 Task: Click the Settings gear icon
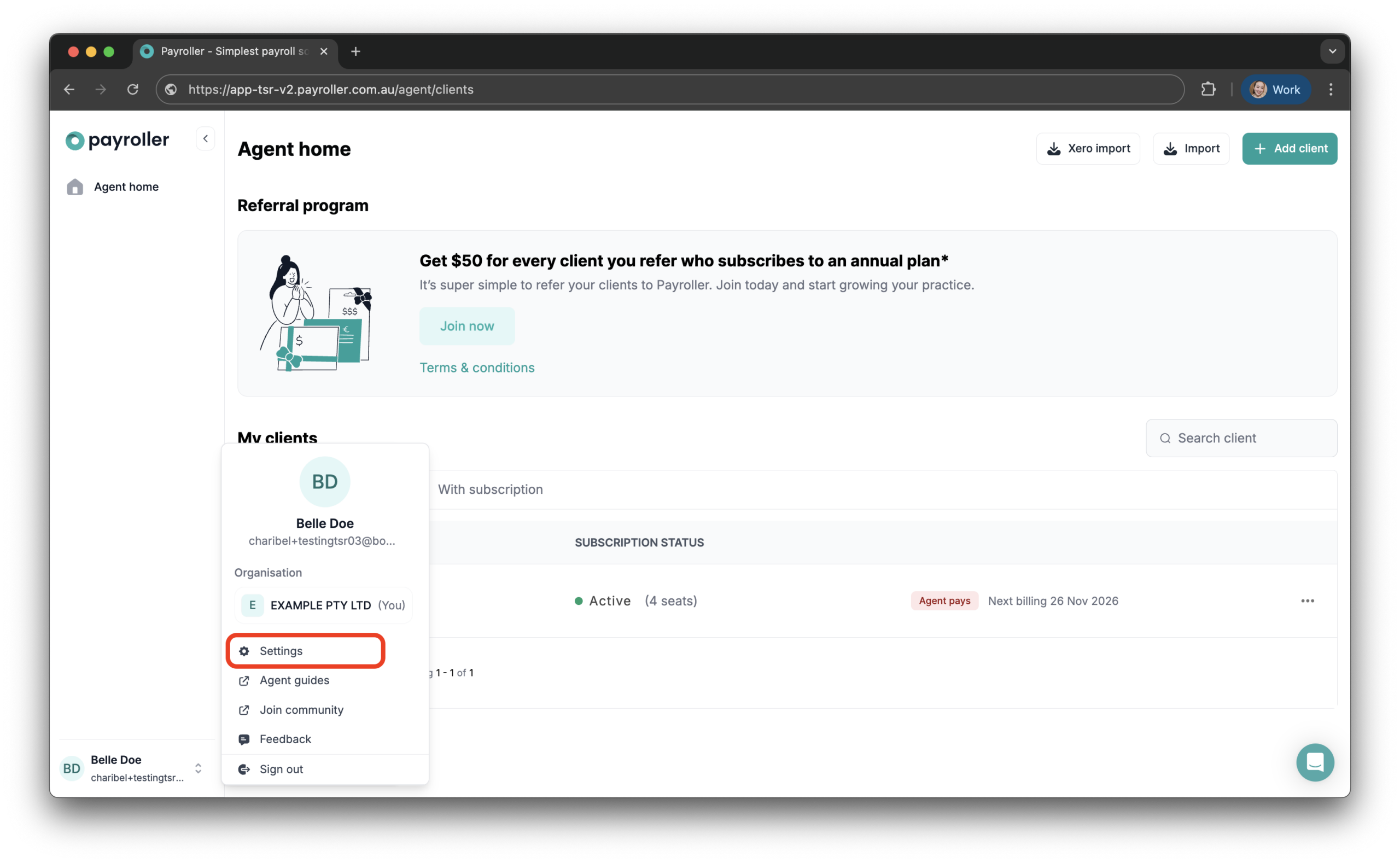(244, 651)
